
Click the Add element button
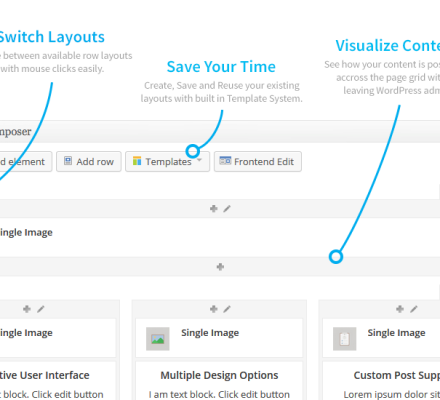tap(24, 162)
